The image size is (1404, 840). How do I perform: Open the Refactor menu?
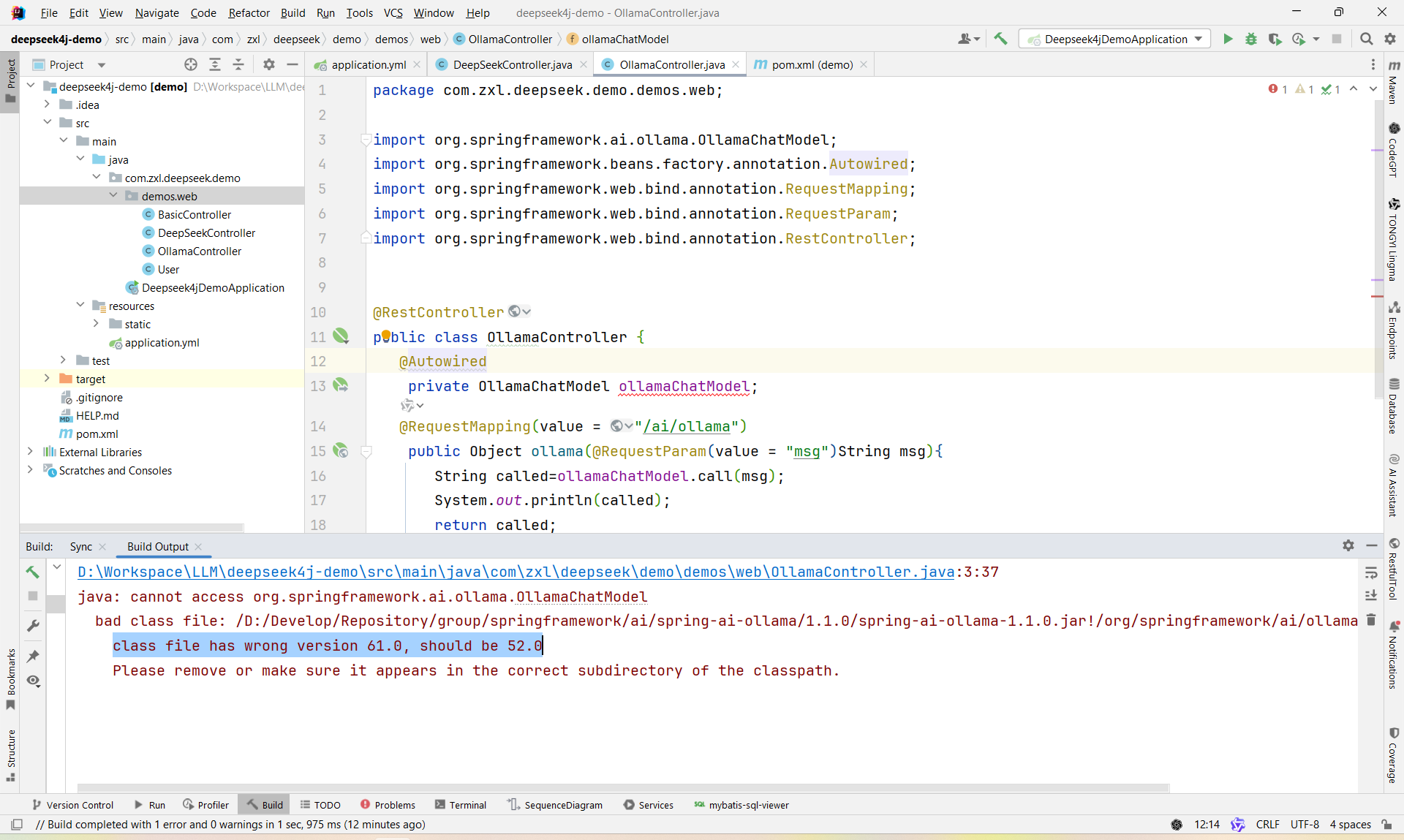click(x=249, y=13)
